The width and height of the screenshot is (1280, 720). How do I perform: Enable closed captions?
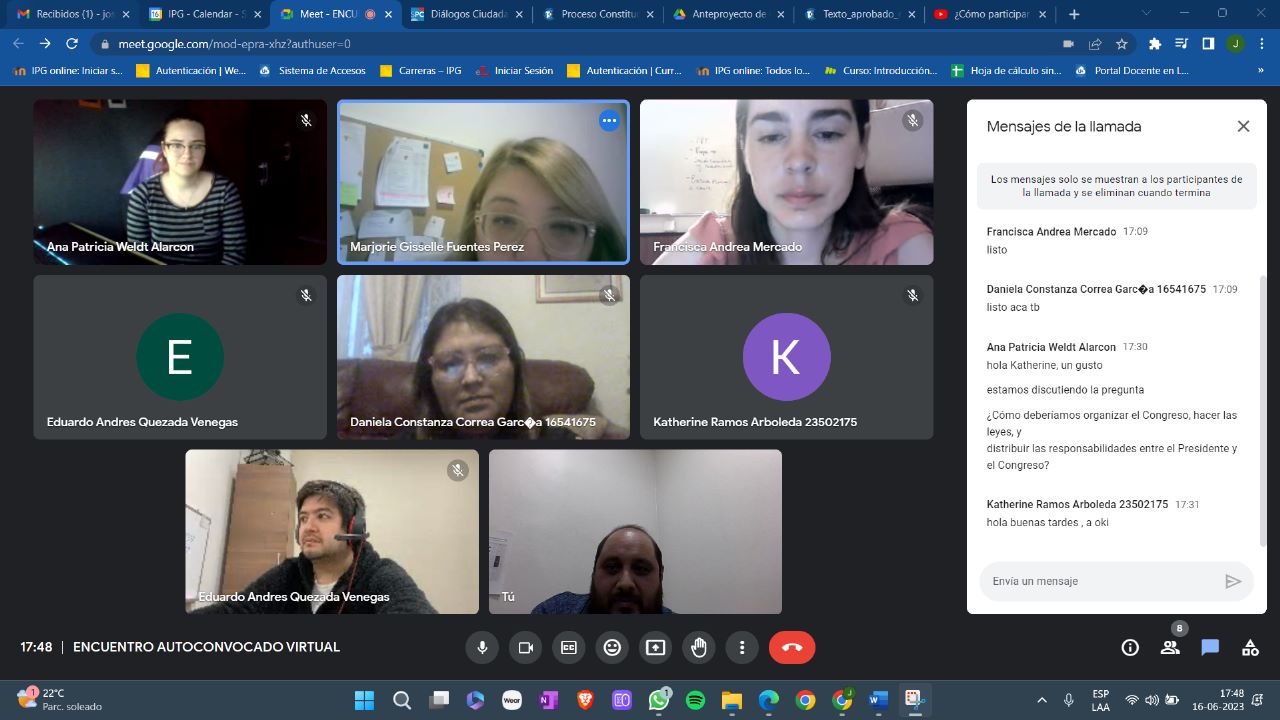coord(569,648)
